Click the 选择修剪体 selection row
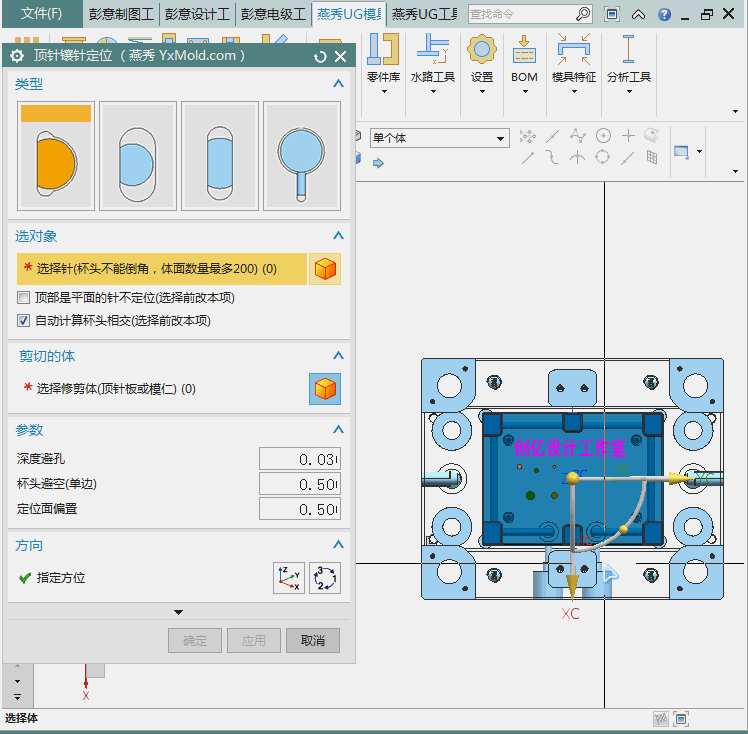 pyautogui.click(x=162, y=389)
